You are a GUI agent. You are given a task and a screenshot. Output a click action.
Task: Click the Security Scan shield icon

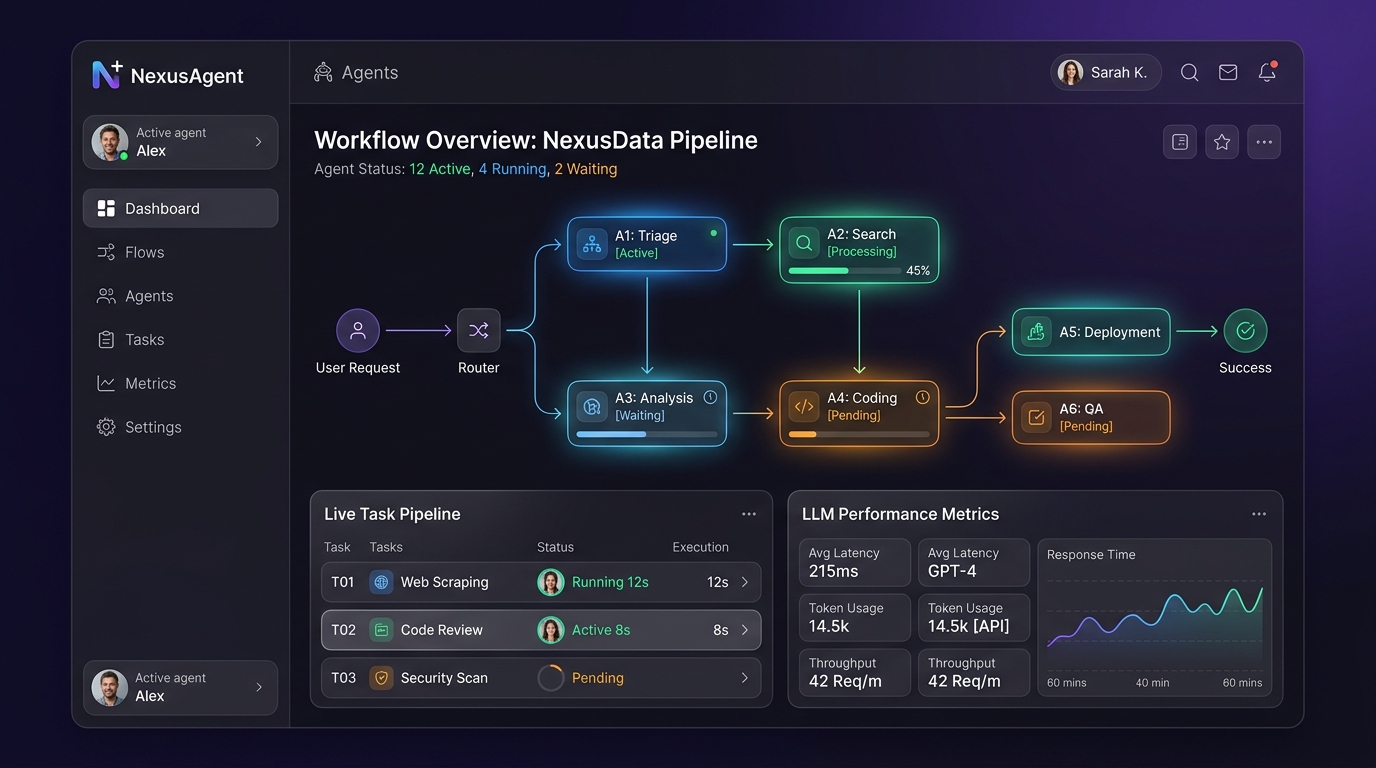[x=381, y=678]
